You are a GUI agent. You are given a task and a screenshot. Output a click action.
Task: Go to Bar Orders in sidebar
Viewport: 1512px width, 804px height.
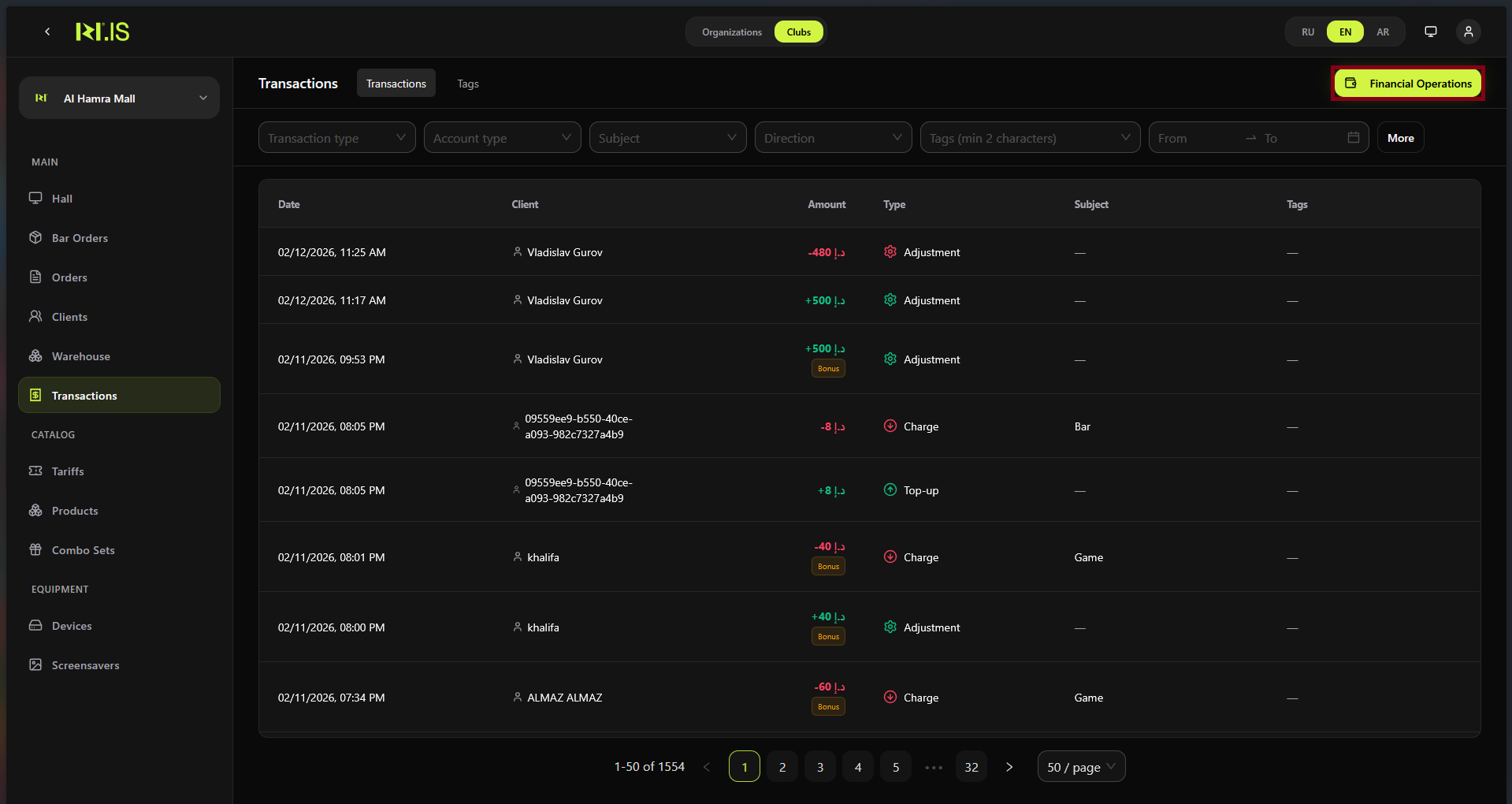(x=80, y=238)
